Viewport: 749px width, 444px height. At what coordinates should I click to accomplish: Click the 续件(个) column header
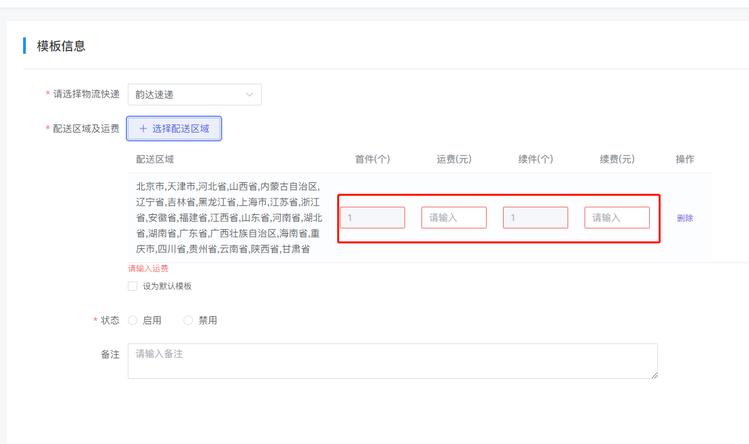(x=535, y=159)
